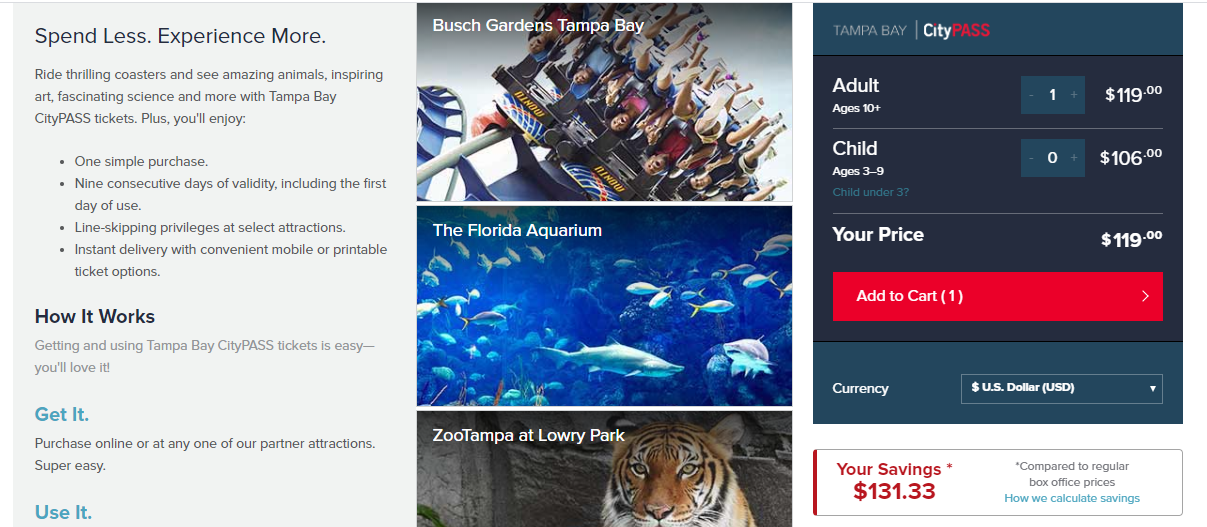Click the Child quantity field
This screenshot has height=527, width=1207.
(1053, 158)
